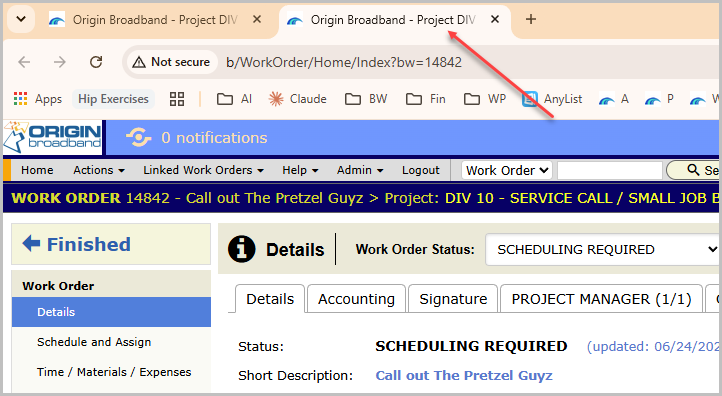This screenshot has width=722, height=396.
Task: Click the WORK ORDER 14842 title banner
Action: (x=362, y=198)
